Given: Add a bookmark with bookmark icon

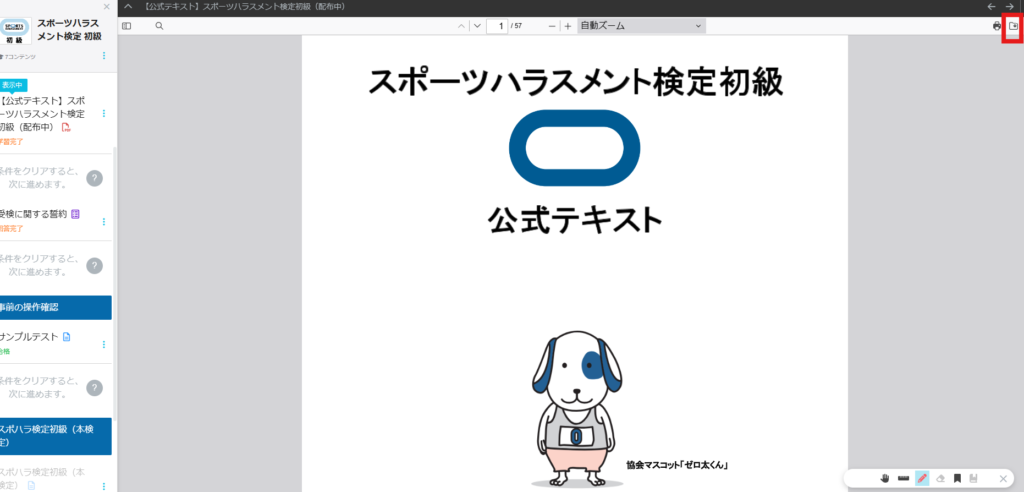Looking at the screenshot, I should point(957,479).
